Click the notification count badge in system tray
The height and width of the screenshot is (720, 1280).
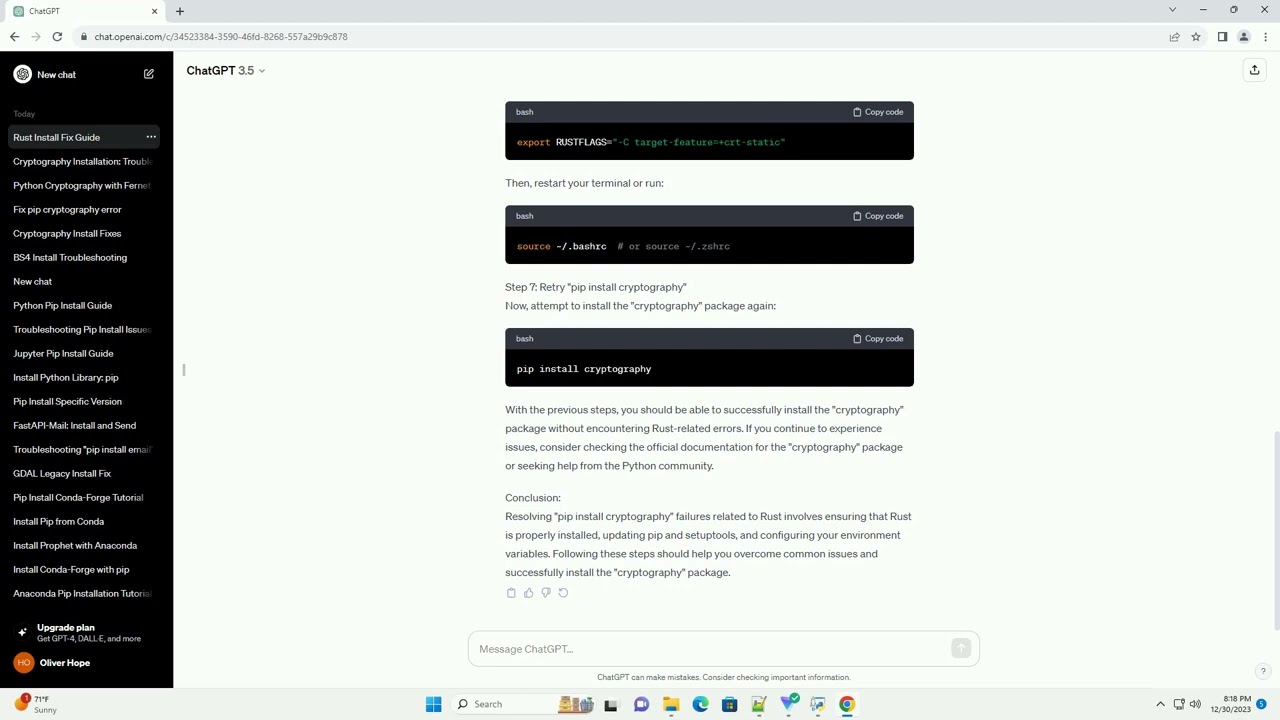(x=1262, y=704)
